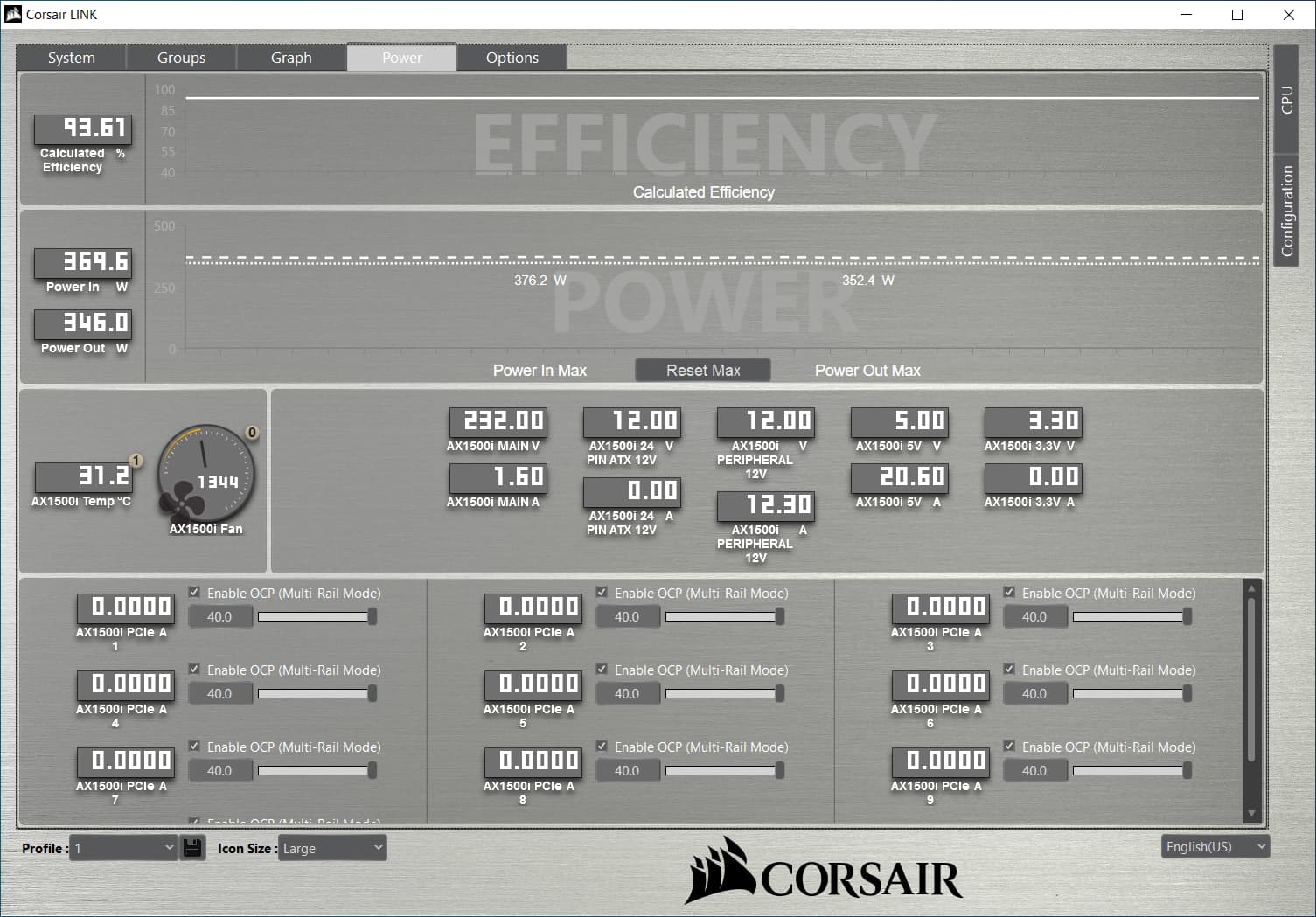Click the Calculated Efficiency value display
1316x917 pixels.
coord(83,129)
